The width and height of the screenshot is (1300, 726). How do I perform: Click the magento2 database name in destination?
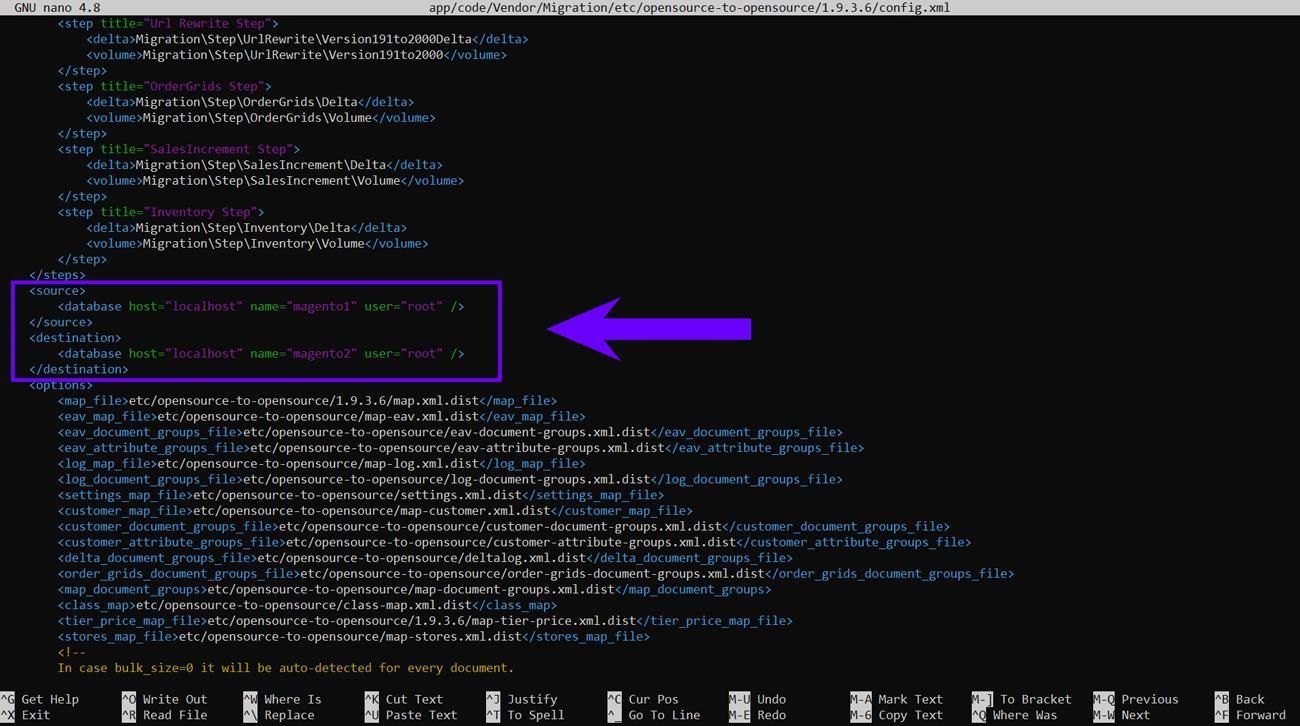coord(320,353)
